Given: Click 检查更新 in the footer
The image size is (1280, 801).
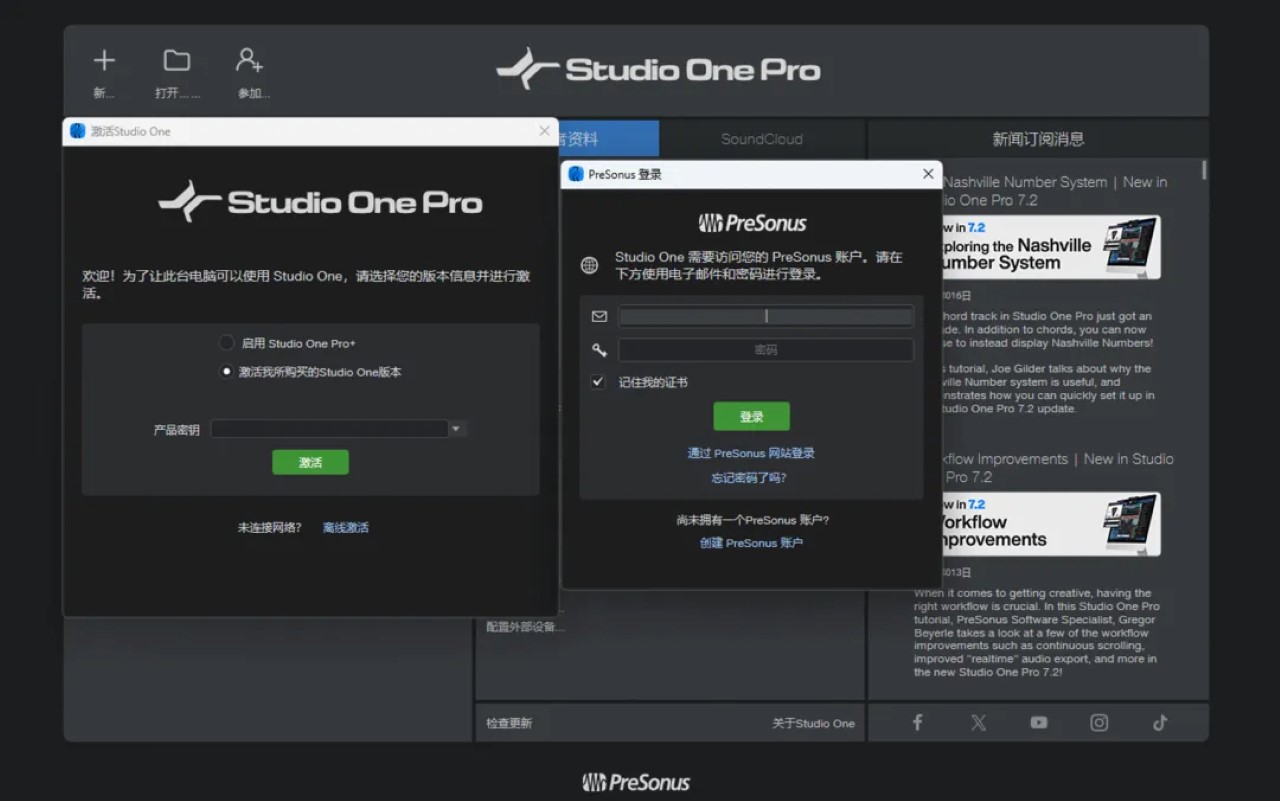Looking at the screenshot, I should tap(509, 723).
